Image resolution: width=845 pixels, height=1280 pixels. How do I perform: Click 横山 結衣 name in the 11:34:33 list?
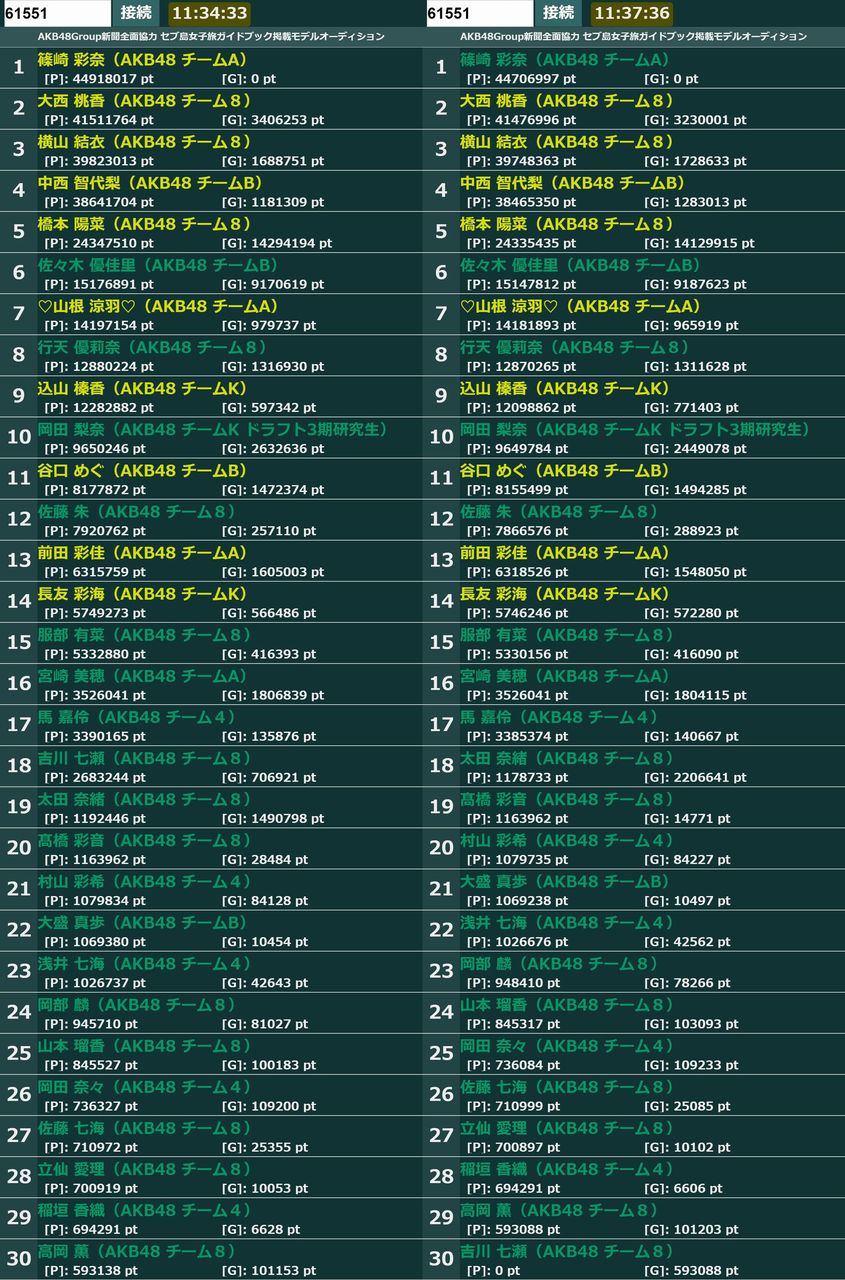pos(145,142)
